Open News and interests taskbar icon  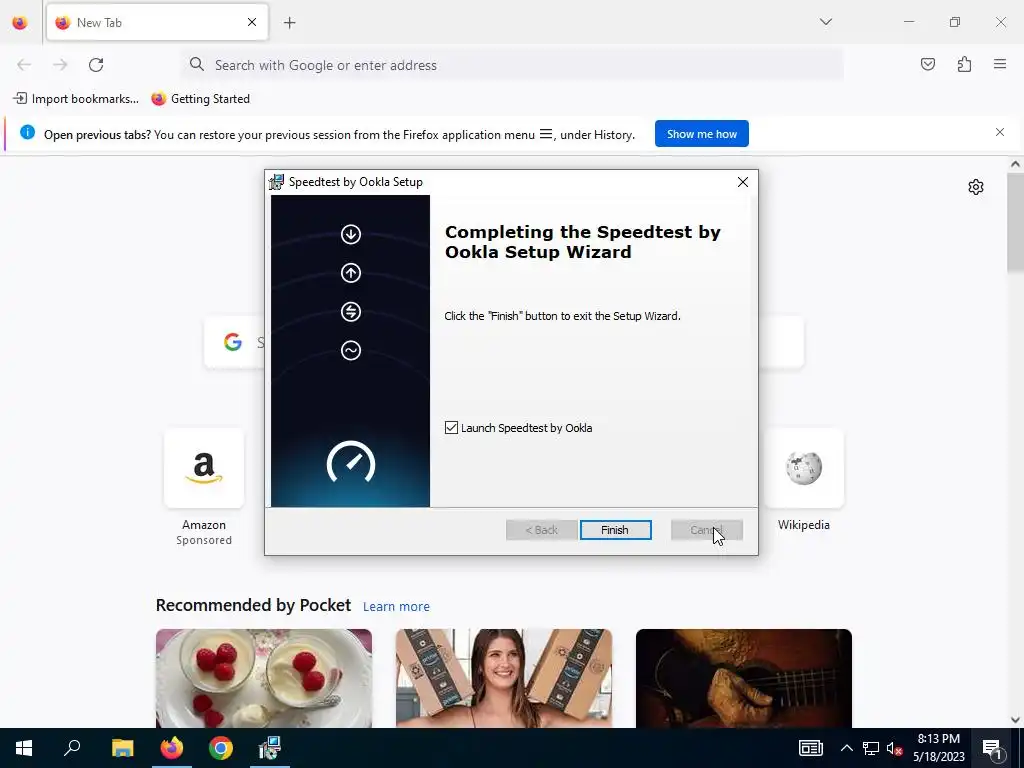pyautogui.click(x=810, y=748)
